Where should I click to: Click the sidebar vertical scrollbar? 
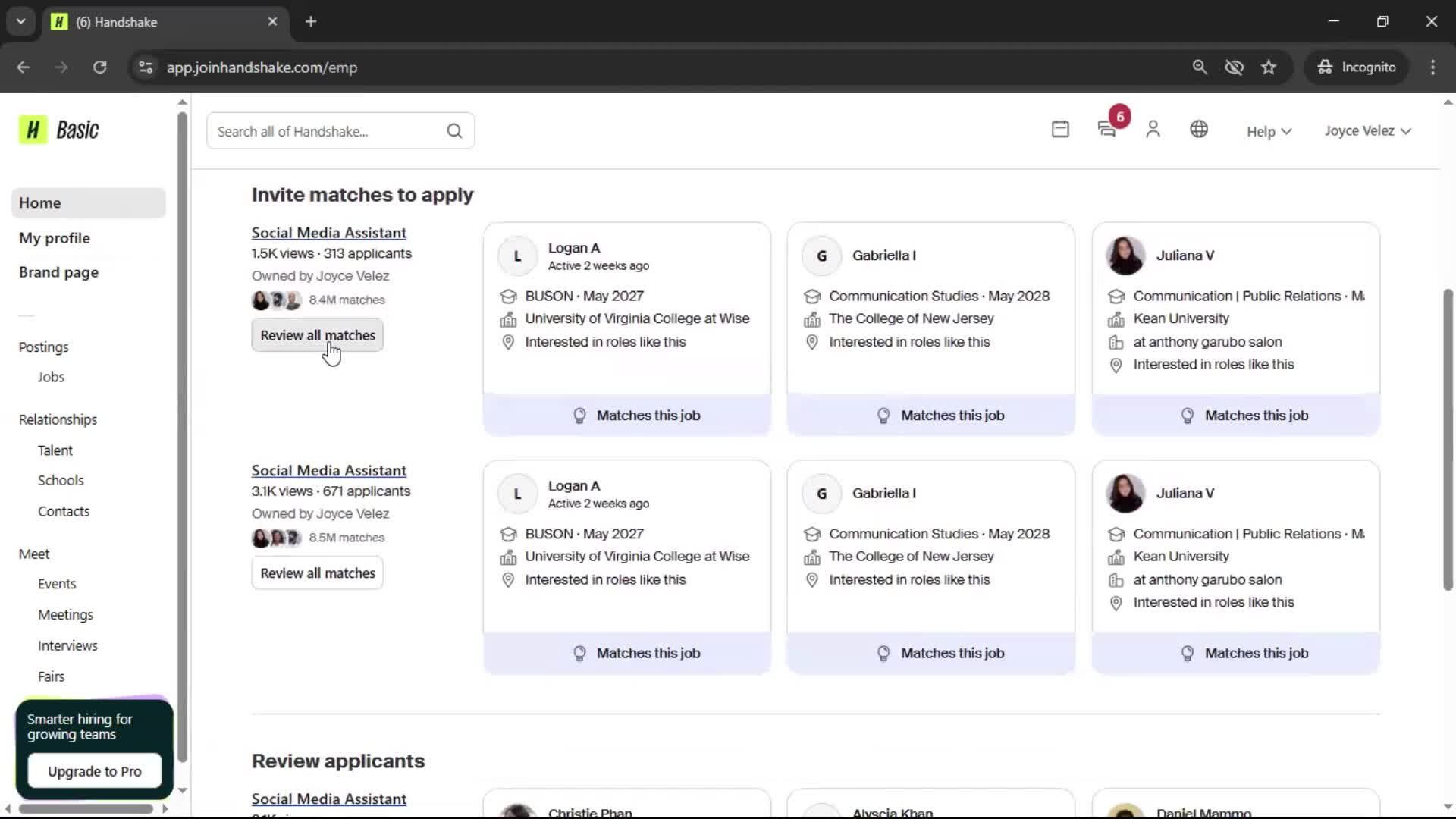click(x=182, y=437)
